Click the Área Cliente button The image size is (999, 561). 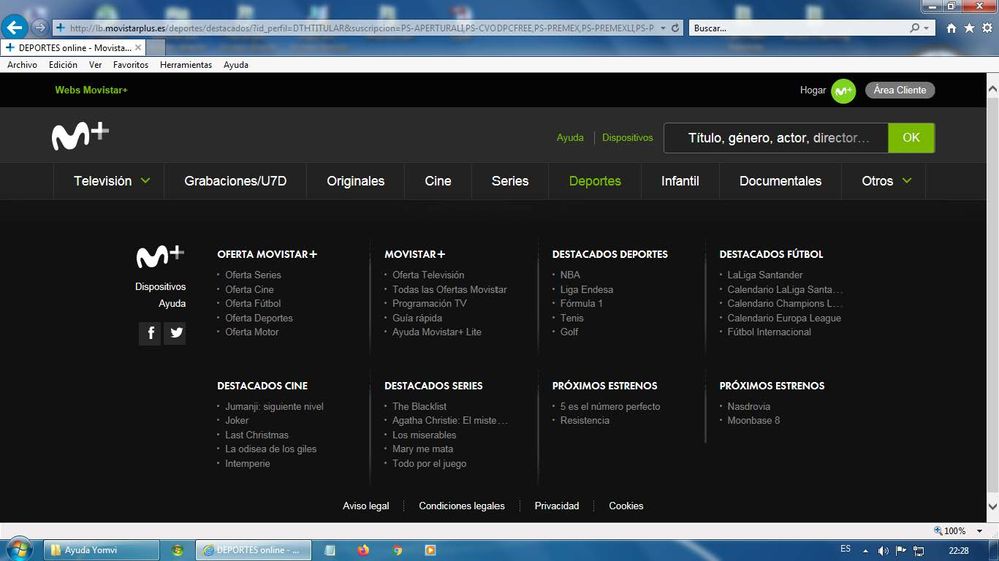900,90
